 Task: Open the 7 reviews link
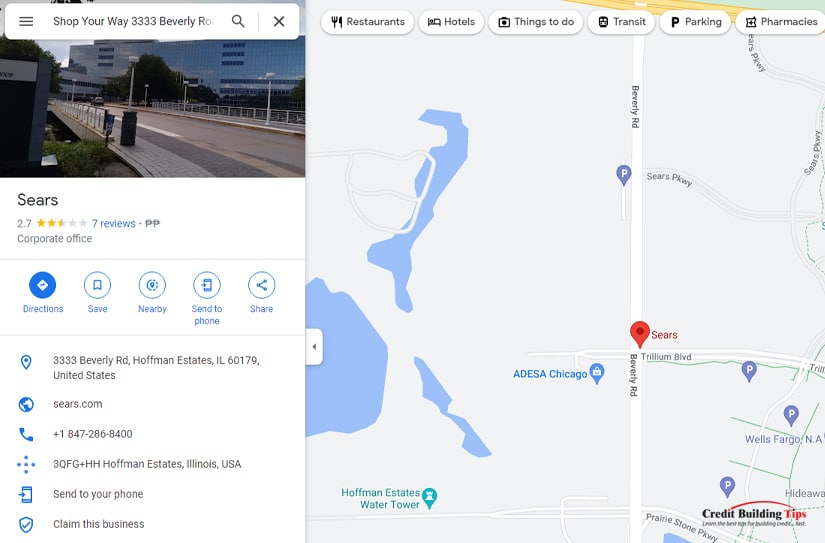[x=114, y=224]
